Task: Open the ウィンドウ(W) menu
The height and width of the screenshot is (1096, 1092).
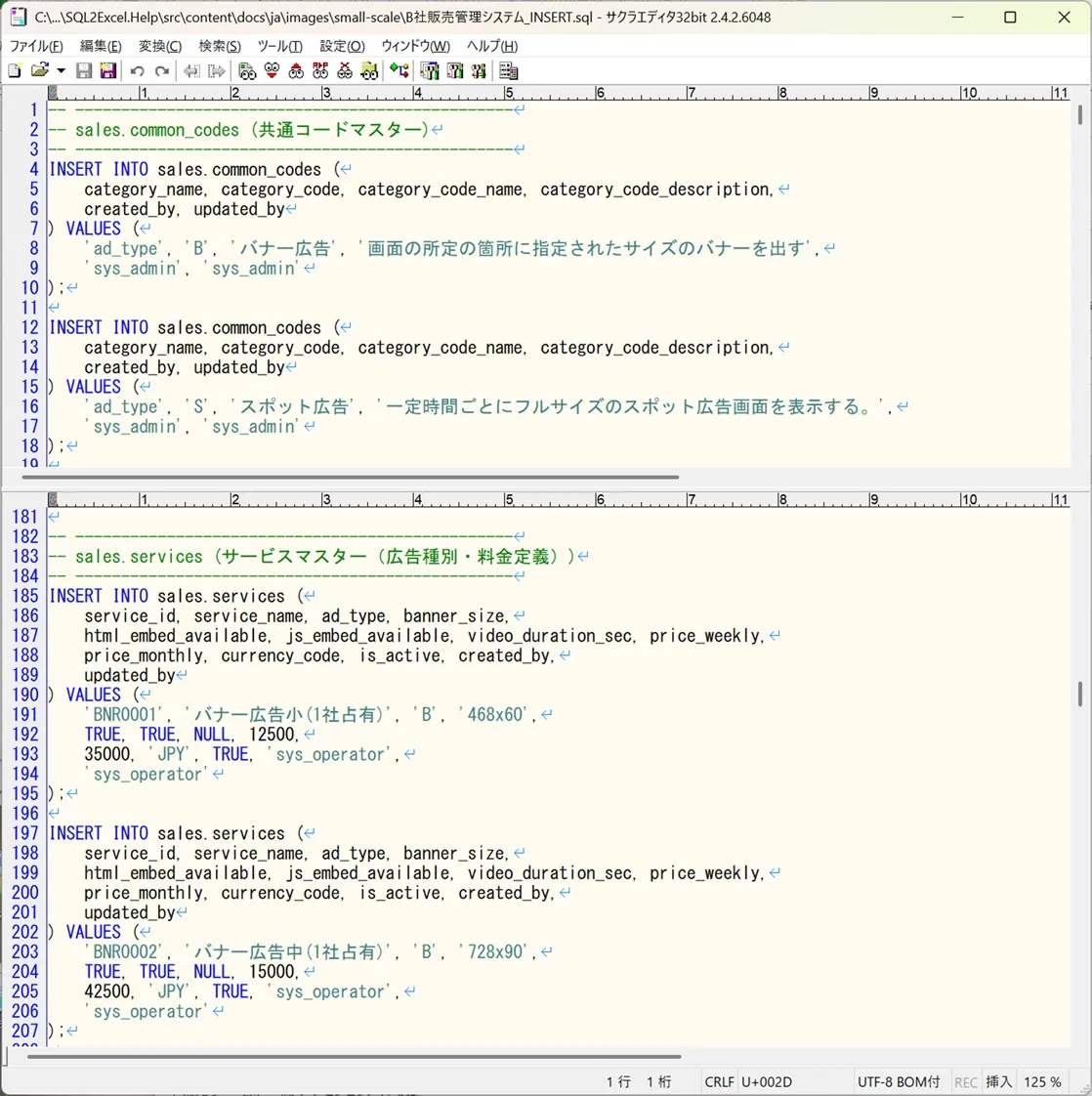Action: (x=415, y=46)
